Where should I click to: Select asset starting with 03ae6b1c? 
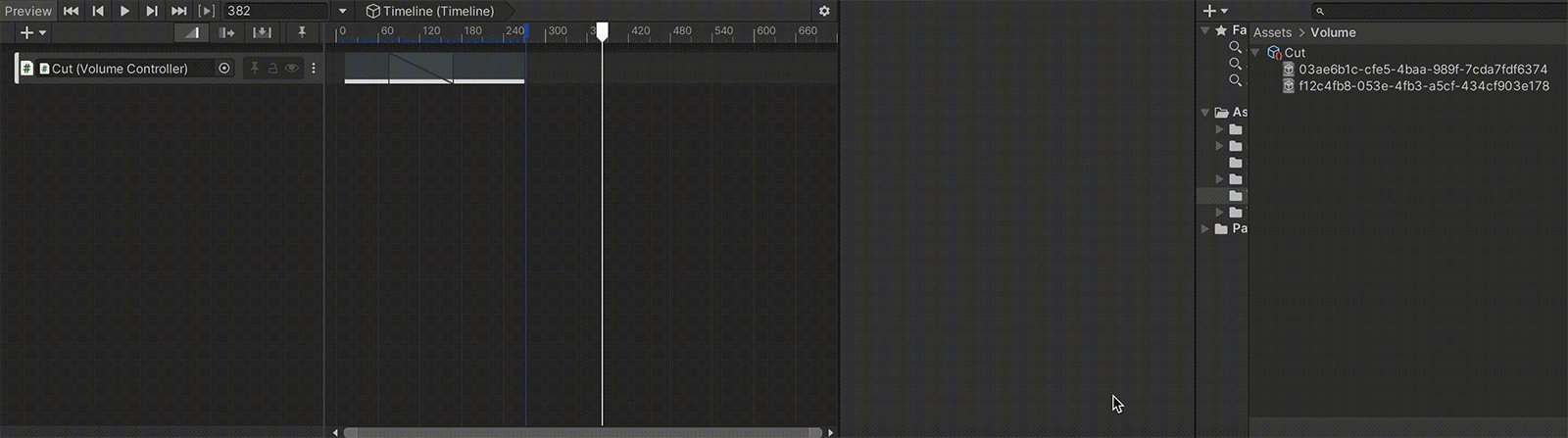pyautogui.click(x=1422, y=70)
